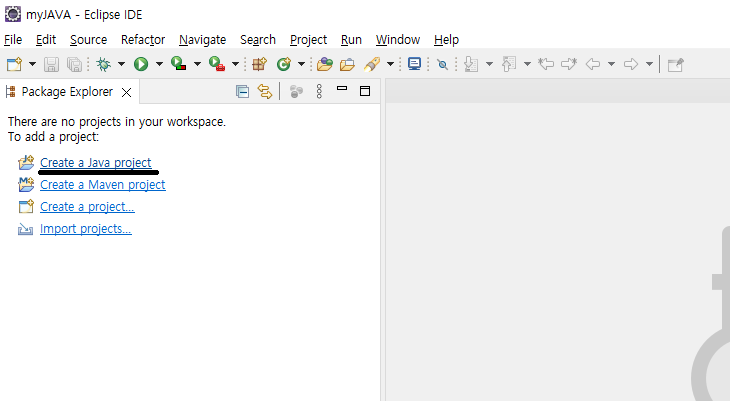Open the Debug dropdown arrow

coord(122,64)
